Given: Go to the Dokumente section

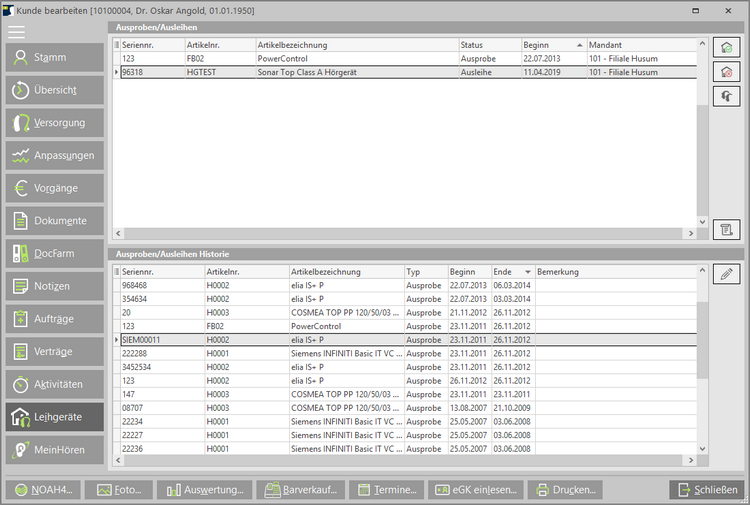Looking at the screenshot, I should point(54,221).
